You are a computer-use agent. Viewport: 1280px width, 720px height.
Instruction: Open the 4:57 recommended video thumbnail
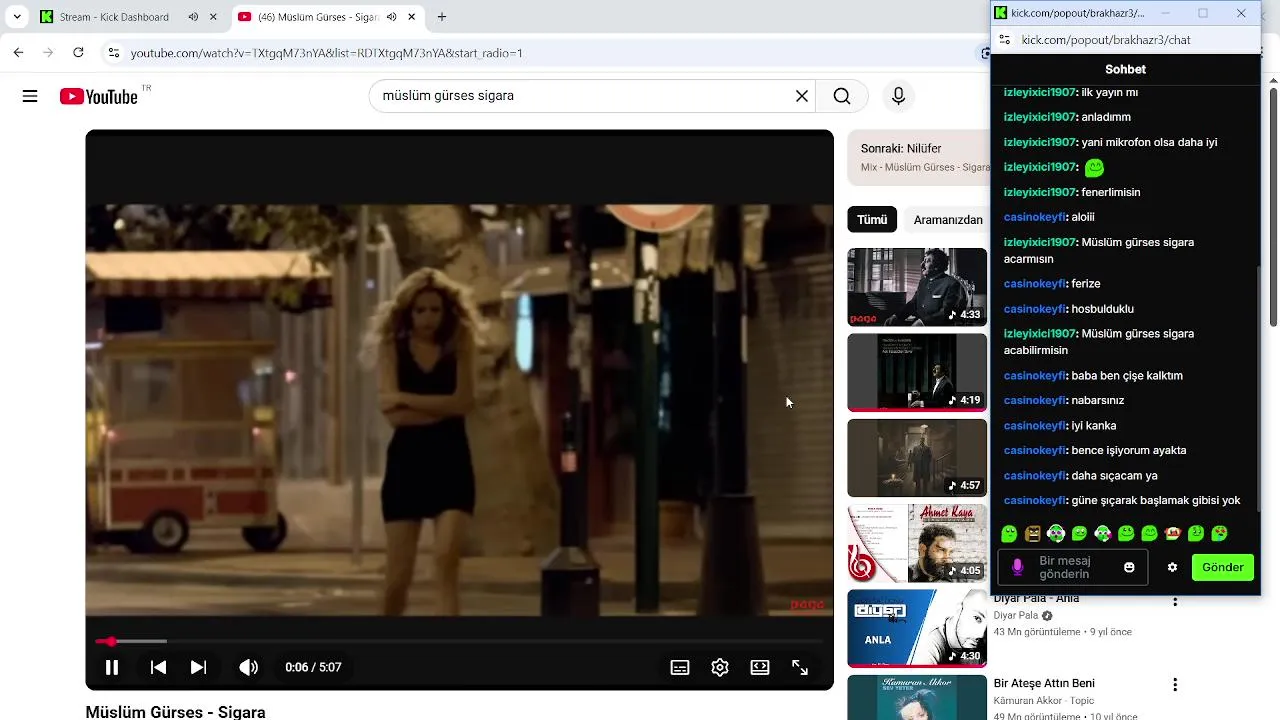pos(917,458)
